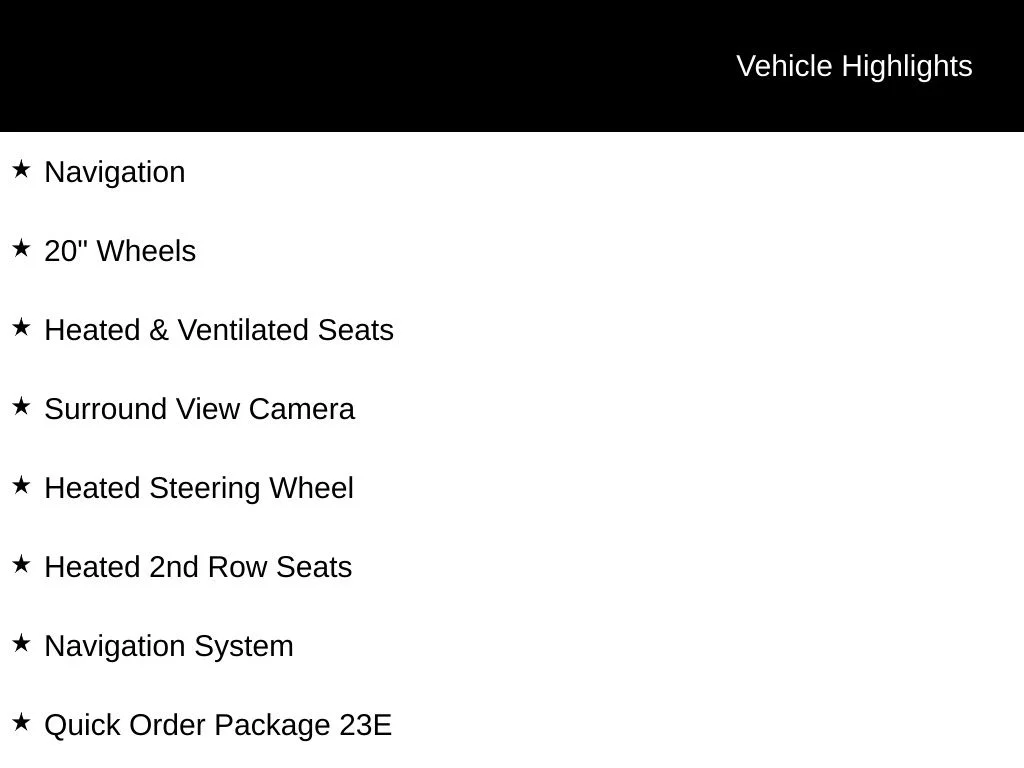The height and width of the screenshot is (768, 1024).
Task: Select the star next to Navigation System
Action: pos(21,643)
